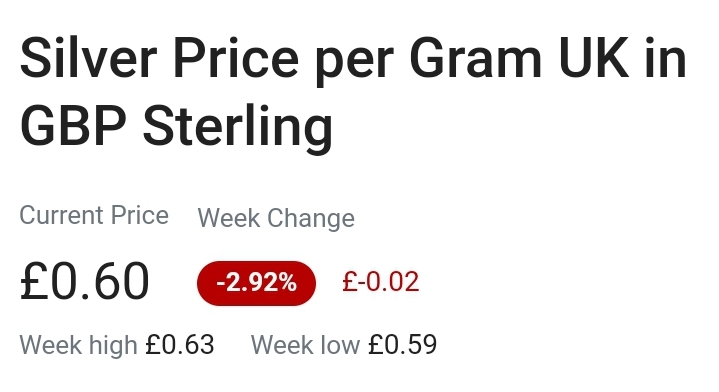
Task: Click the Week low label
Action: 305,345
